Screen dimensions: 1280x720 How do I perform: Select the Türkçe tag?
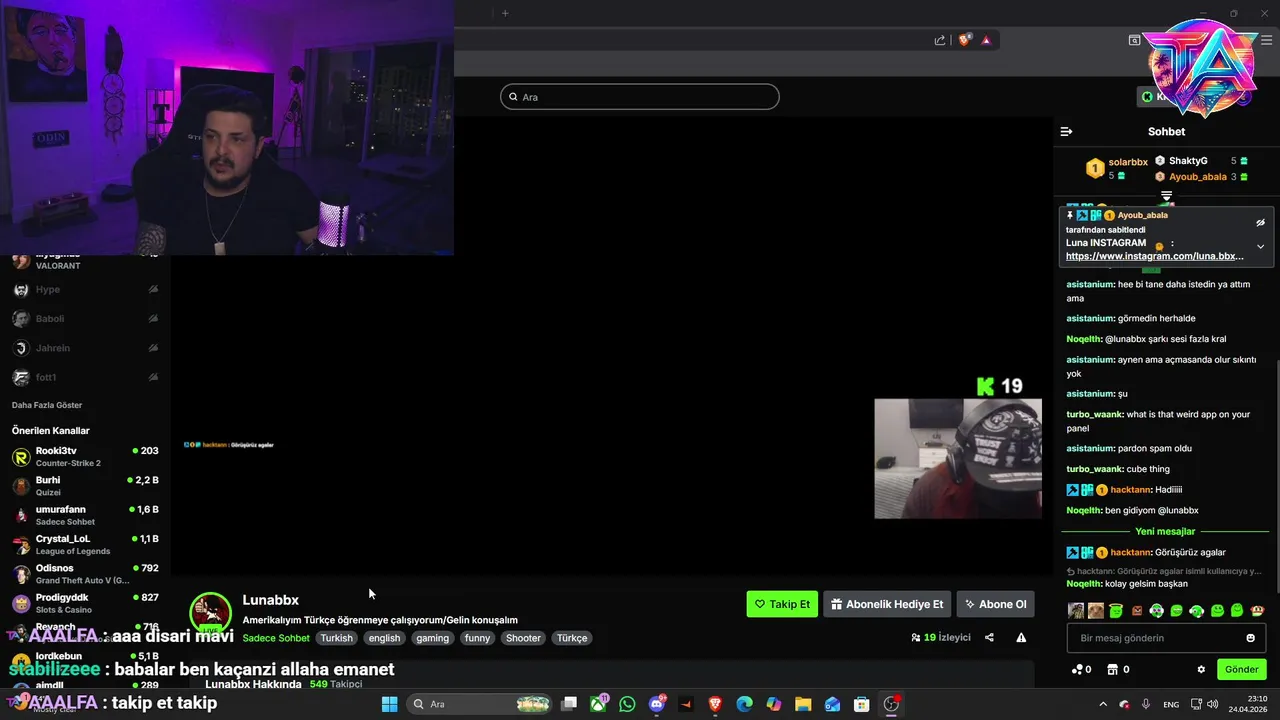click(572, 638)
